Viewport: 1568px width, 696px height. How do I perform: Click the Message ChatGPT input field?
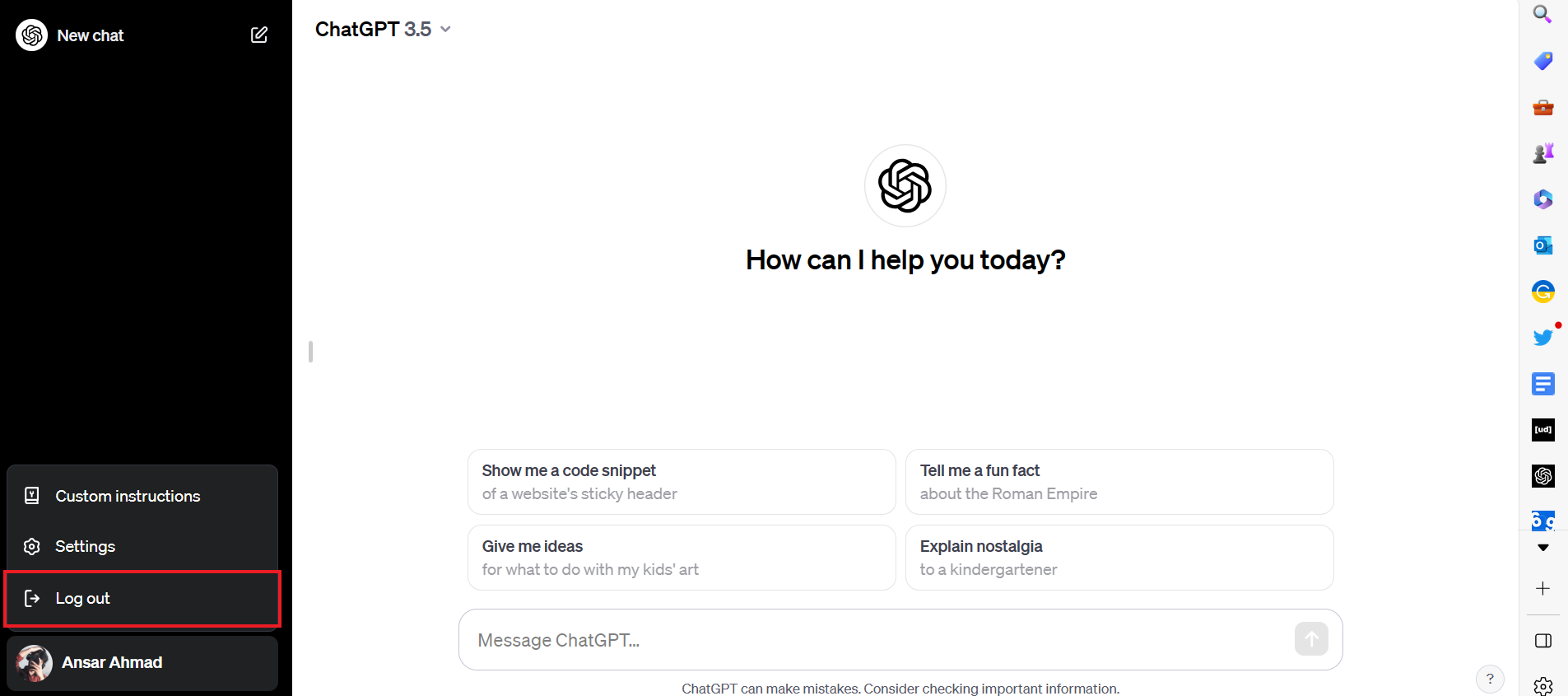[823, 639]
